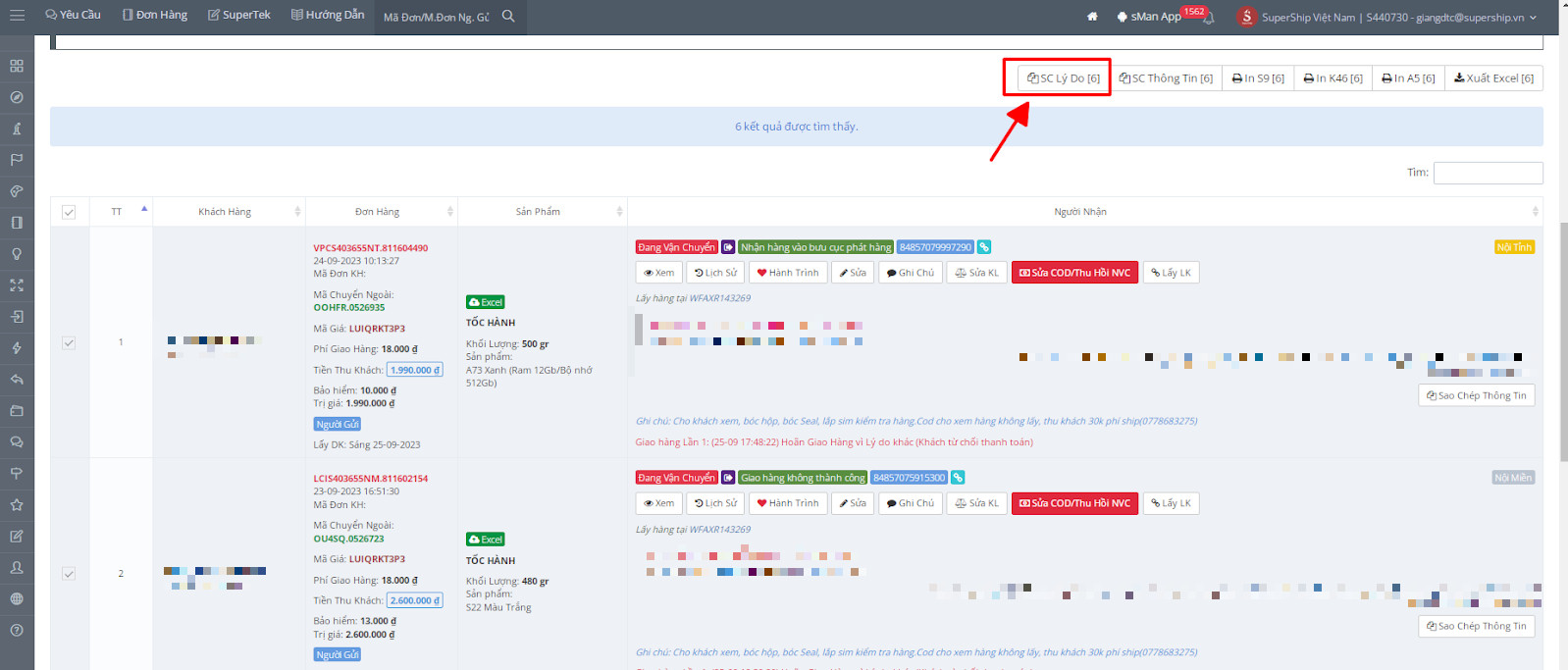The width and height of the screenshot is (1568, 670).
Task: Click the 1.990.000 đ amount box
Action: 415,370
